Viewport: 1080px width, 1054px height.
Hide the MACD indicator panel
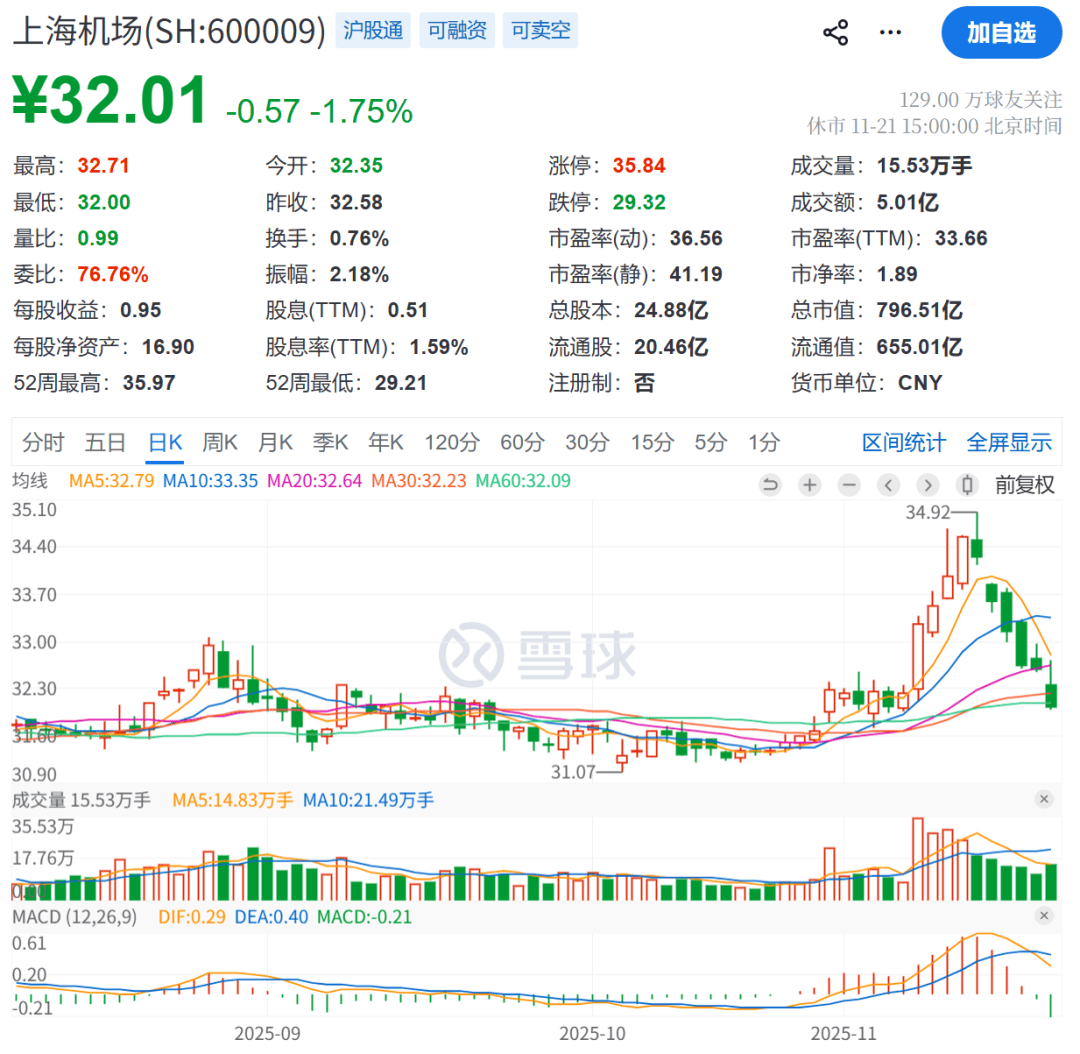click(x=1044, y=916)
